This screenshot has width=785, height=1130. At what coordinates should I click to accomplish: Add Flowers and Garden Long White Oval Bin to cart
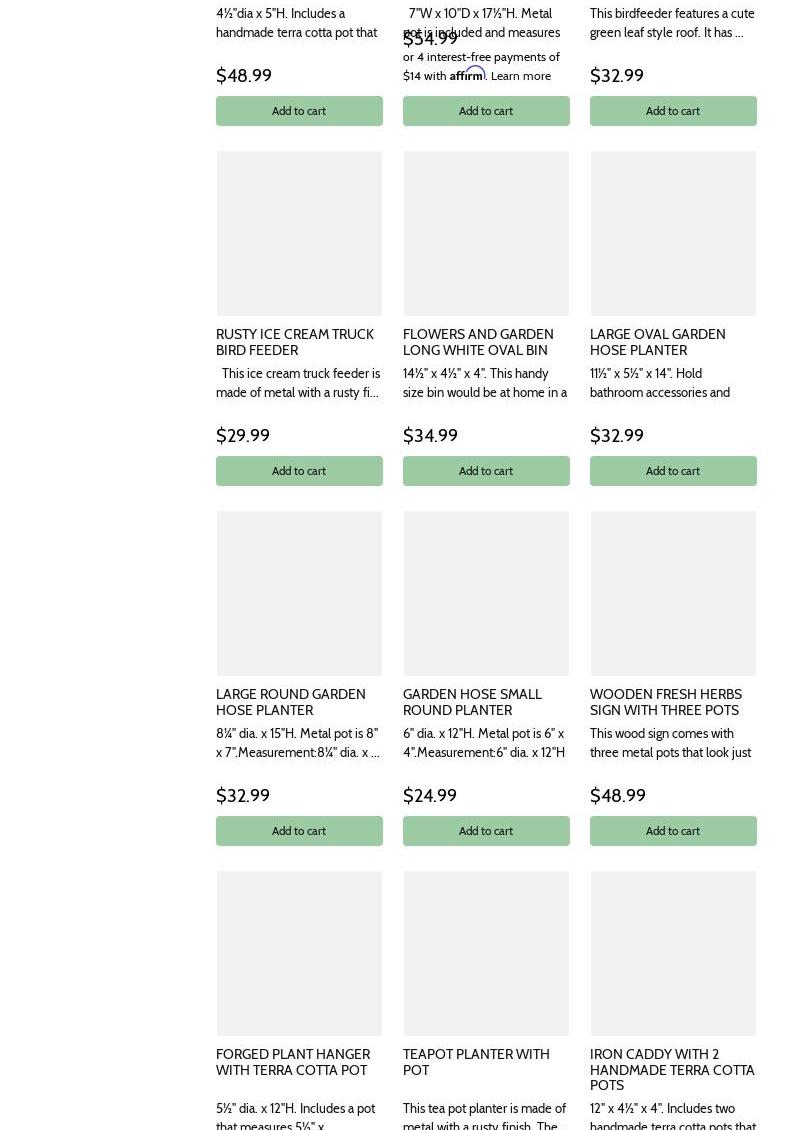pyautogui.click(x=486, y=471)
